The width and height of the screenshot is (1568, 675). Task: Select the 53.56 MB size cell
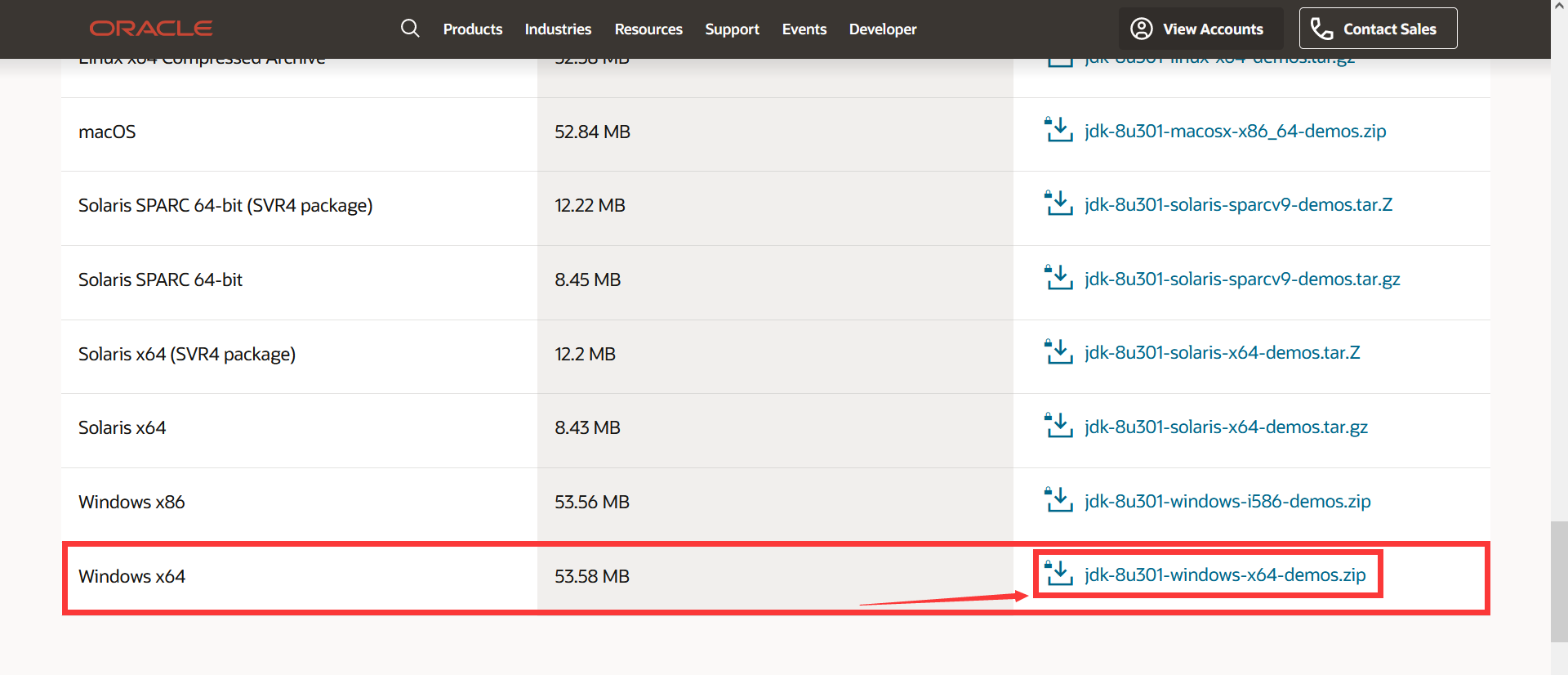592,502
